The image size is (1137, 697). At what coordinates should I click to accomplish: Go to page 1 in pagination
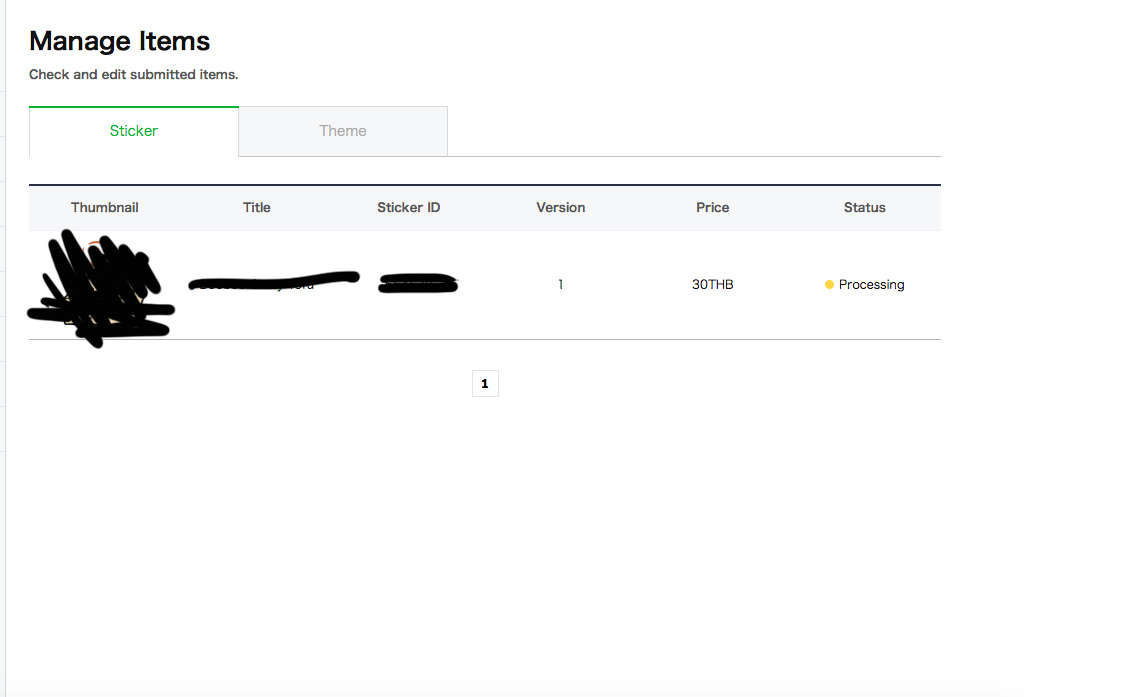pos(485,384)
